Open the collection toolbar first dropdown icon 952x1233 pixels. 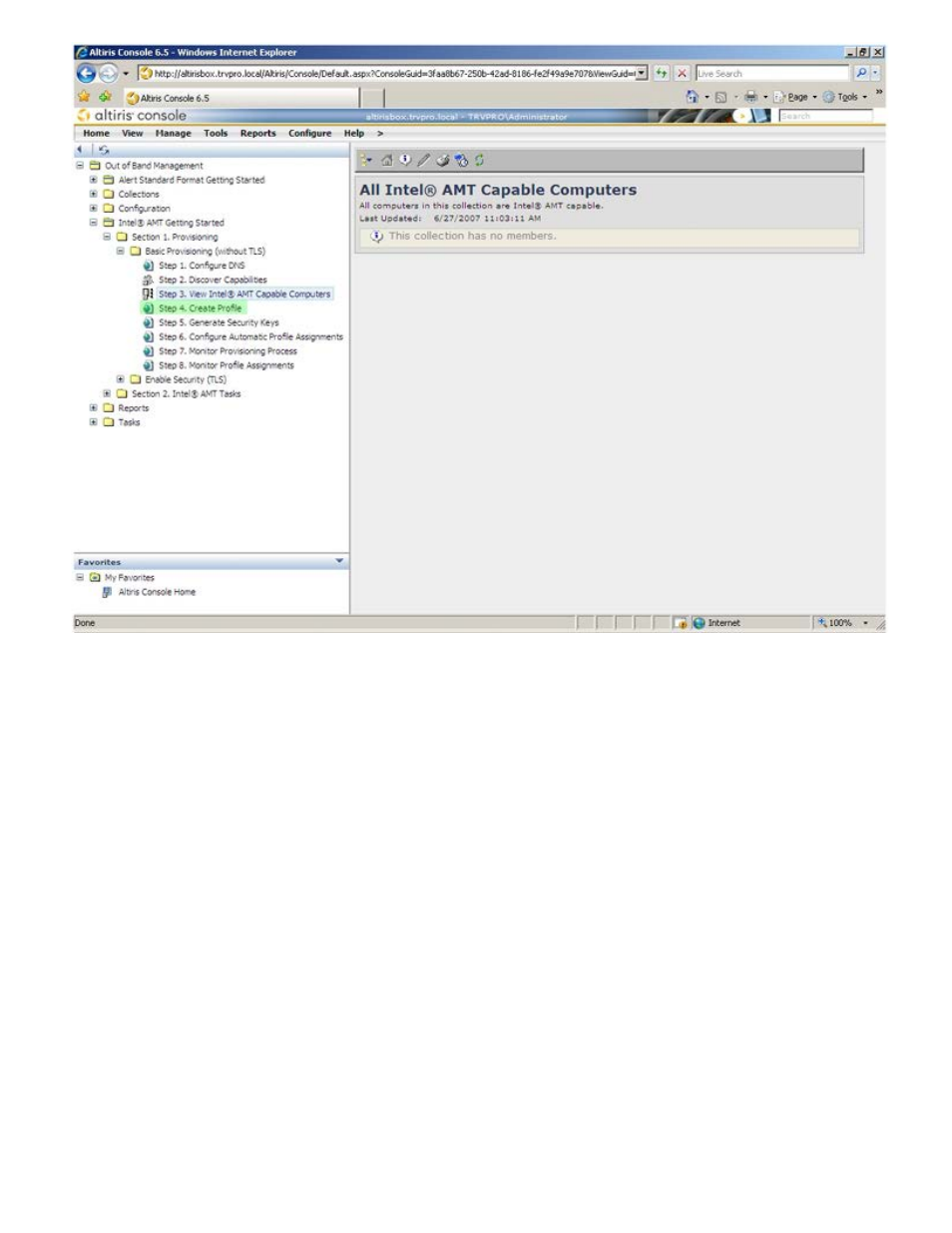click(366, 160)
